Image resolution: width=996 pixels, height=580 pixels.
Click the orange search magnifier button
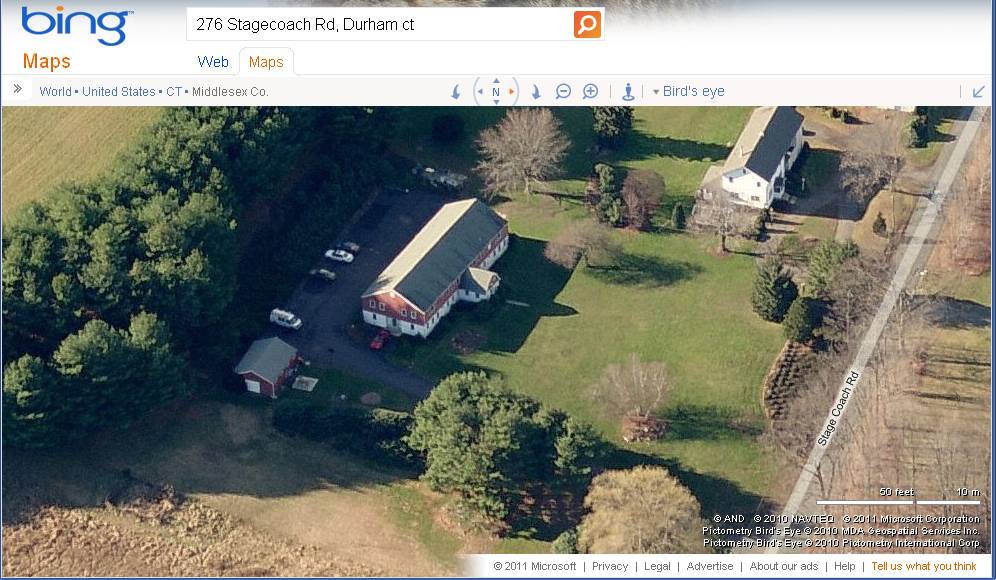[x=587, y=24]
